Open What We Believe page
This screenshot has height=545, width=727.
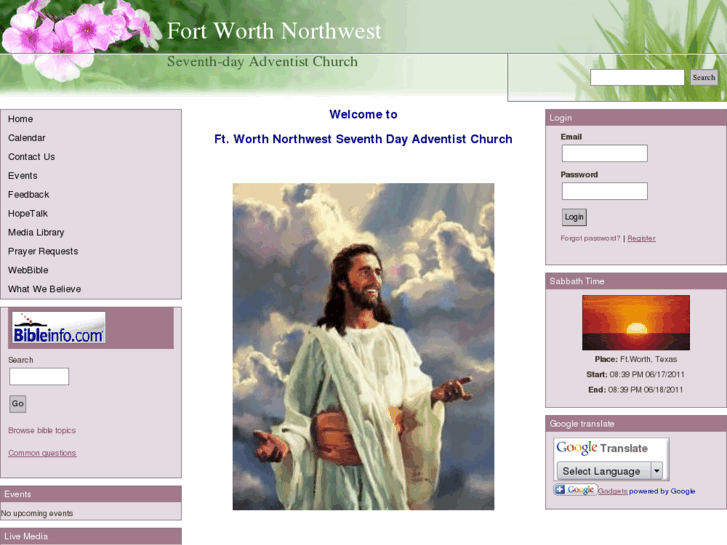(x=44, y=289)
